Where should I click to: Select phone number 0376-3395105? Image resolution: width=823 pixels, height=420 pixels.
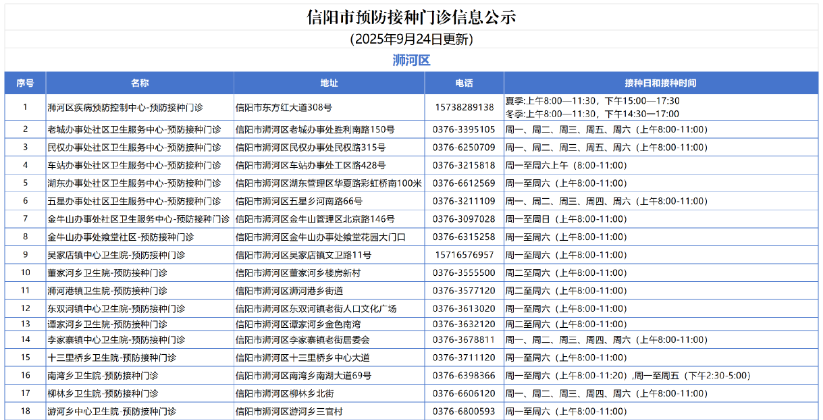click(x=464, y=130)
